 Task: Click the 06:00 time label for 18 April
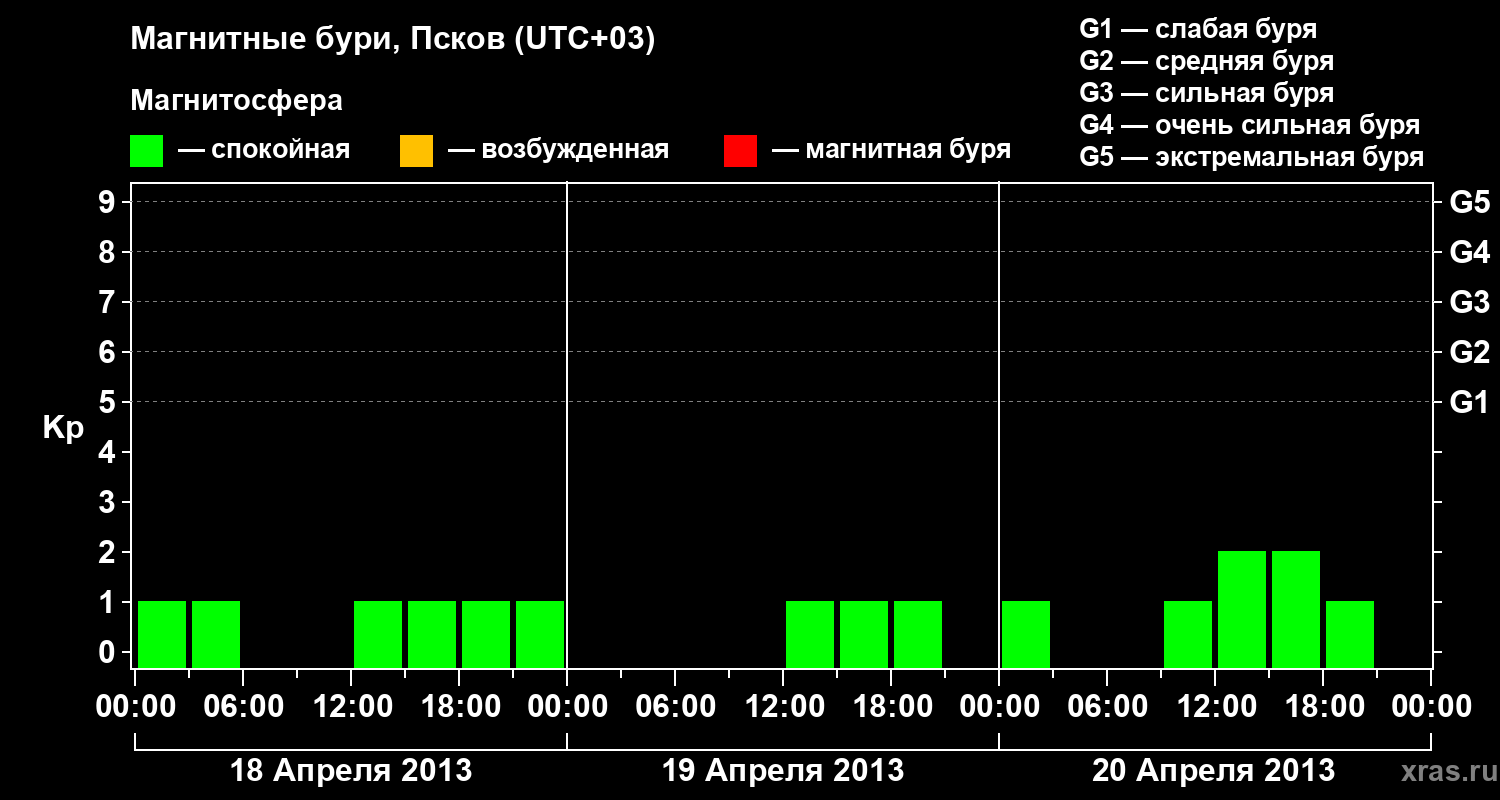243,706
